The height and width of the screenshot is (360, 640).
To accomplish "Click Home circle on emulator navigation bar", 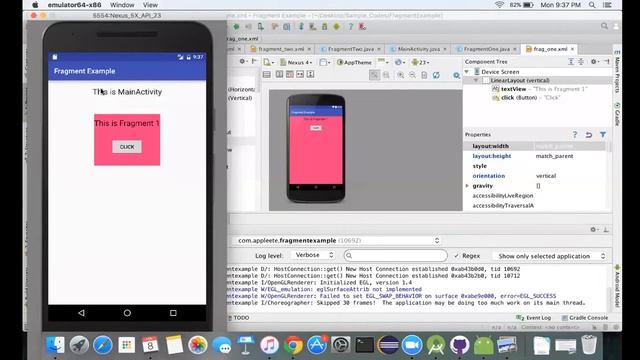I will (x=127, y=313).
